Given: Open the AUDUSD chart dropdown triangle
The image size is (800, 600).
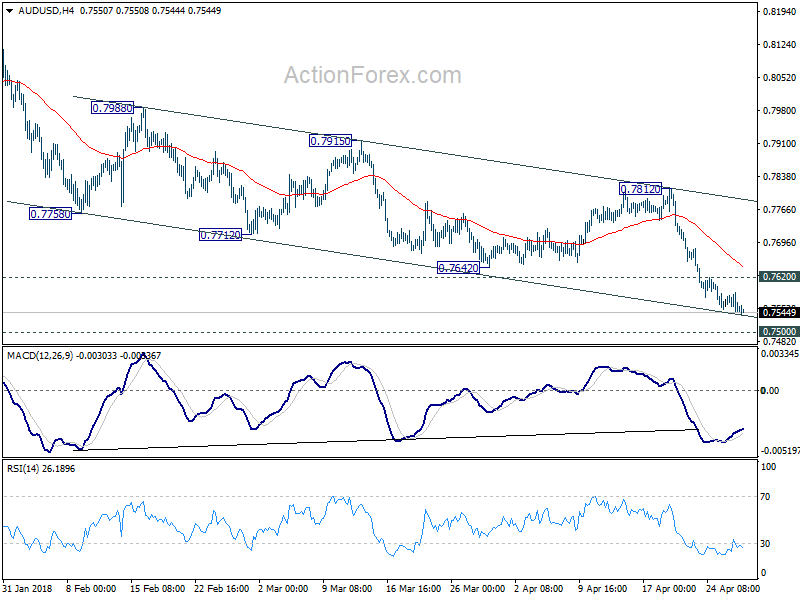Looking at the screenshot, I should (10, 11).
